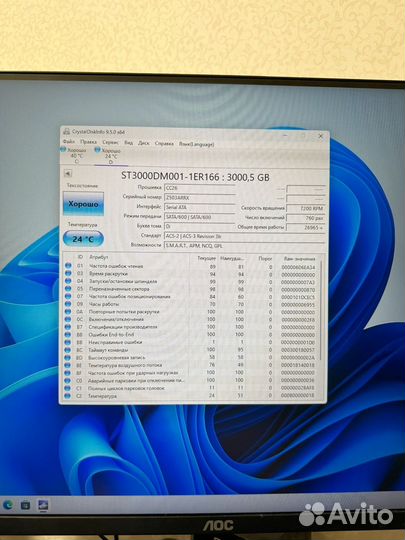Open Microsoft Store from the taskbar
405x540 pixels.
(25, 505)
